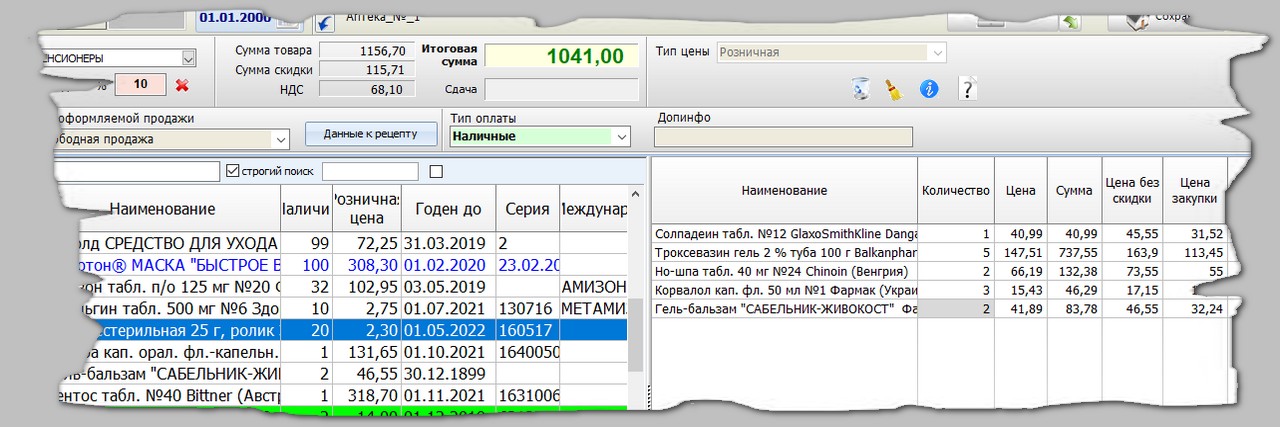Click the recycle bin delete icon
The height and width of the screenshot is (427, 1280).
pyautogui.click(x=860, y=89)
